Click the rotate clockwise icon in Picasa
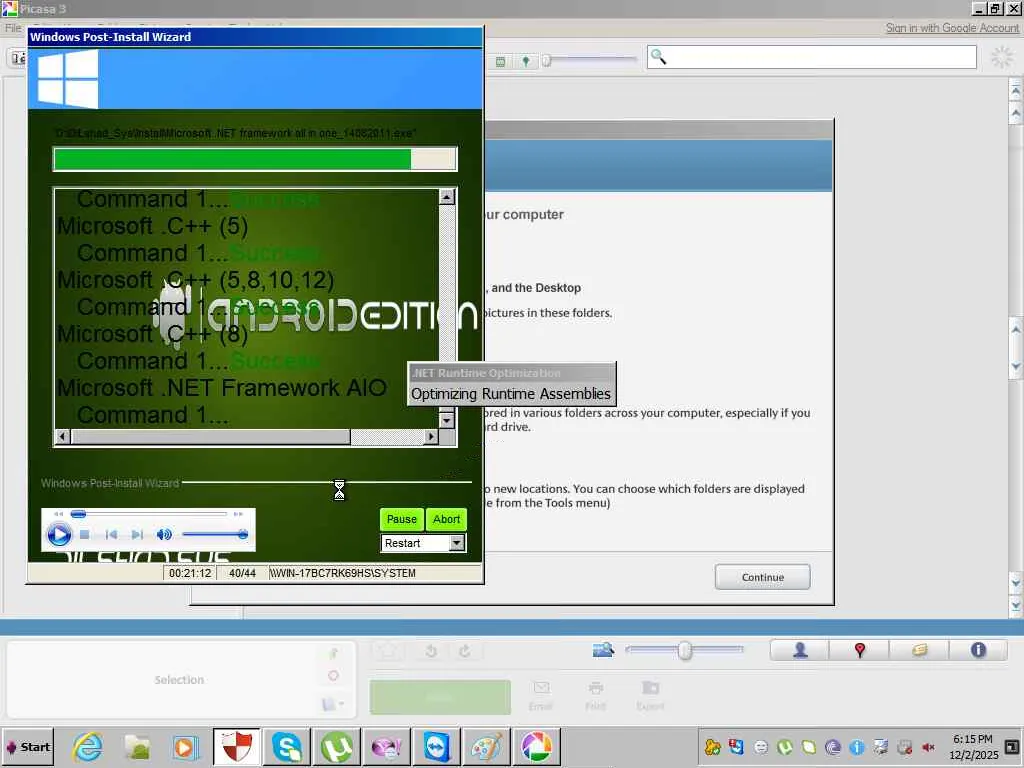Viewport: 1024px width, 768px height. pos(465,651)
